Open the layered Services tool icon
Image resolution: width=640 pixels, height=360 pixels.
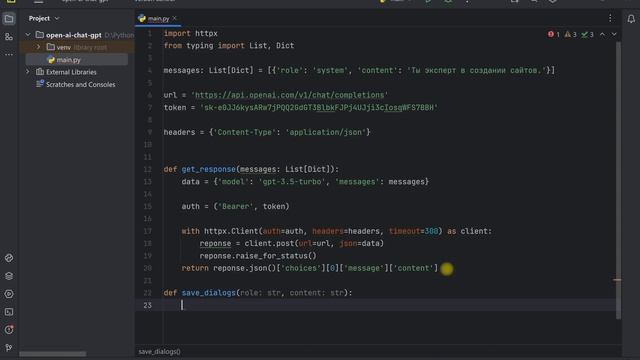pos(9,276)
